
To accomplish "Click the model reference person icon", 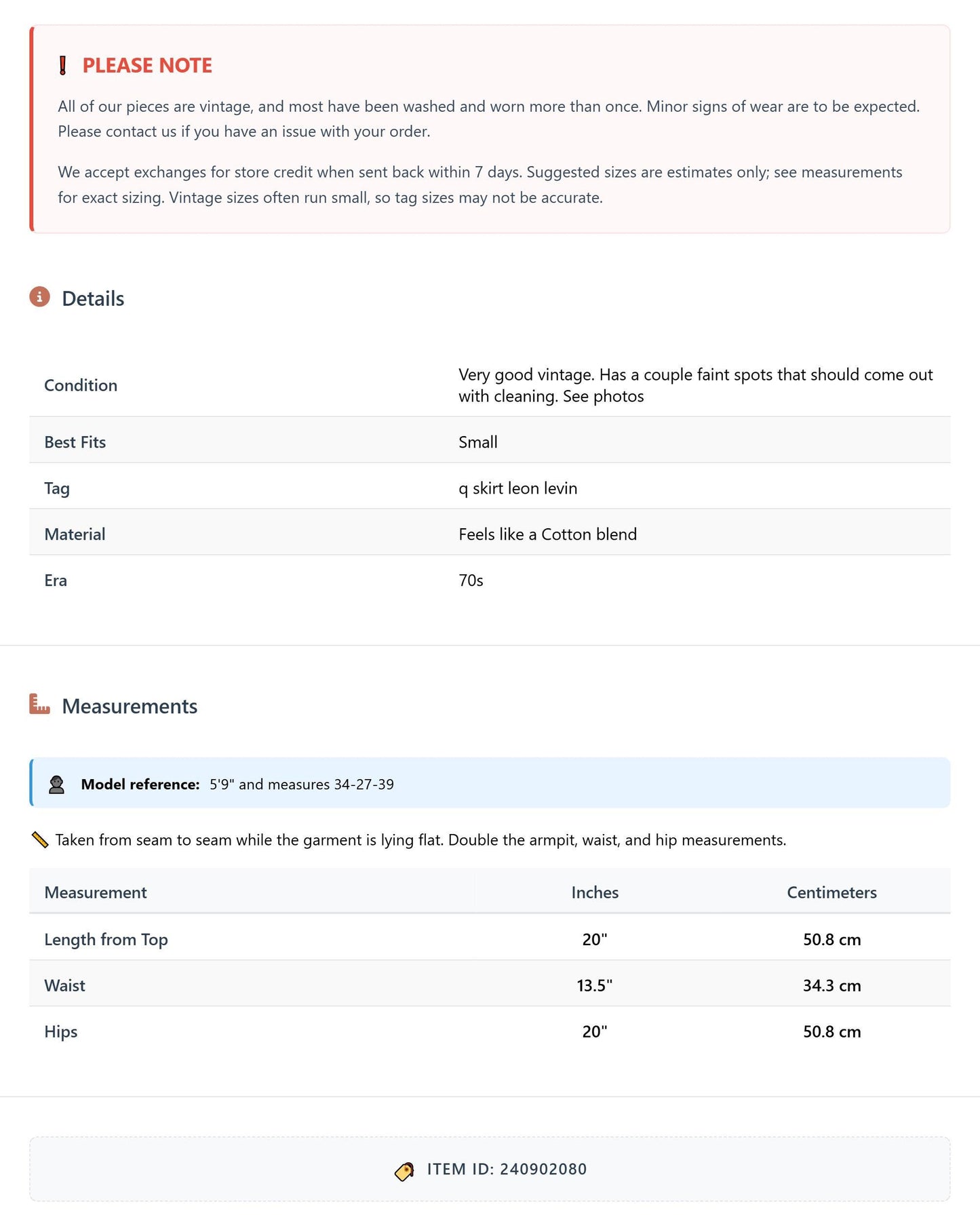I will click(x=56, y=785).
